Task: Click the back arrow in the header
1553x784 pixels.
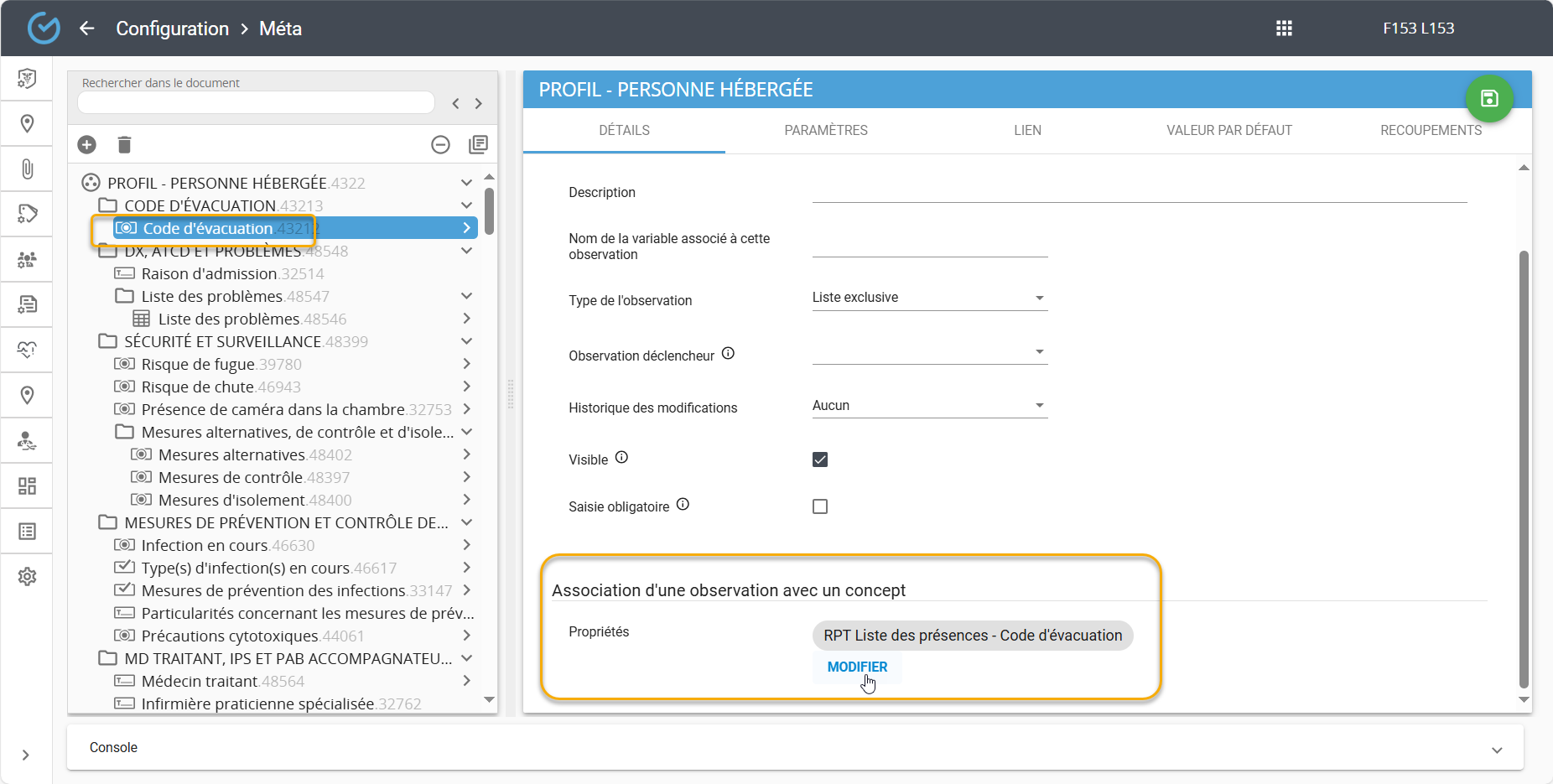Action: pyautogui.click(x=87, y=29)
